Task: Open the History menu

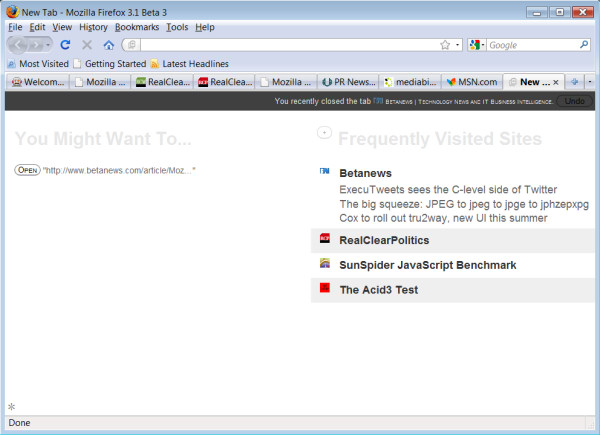Action: [93, 27]
